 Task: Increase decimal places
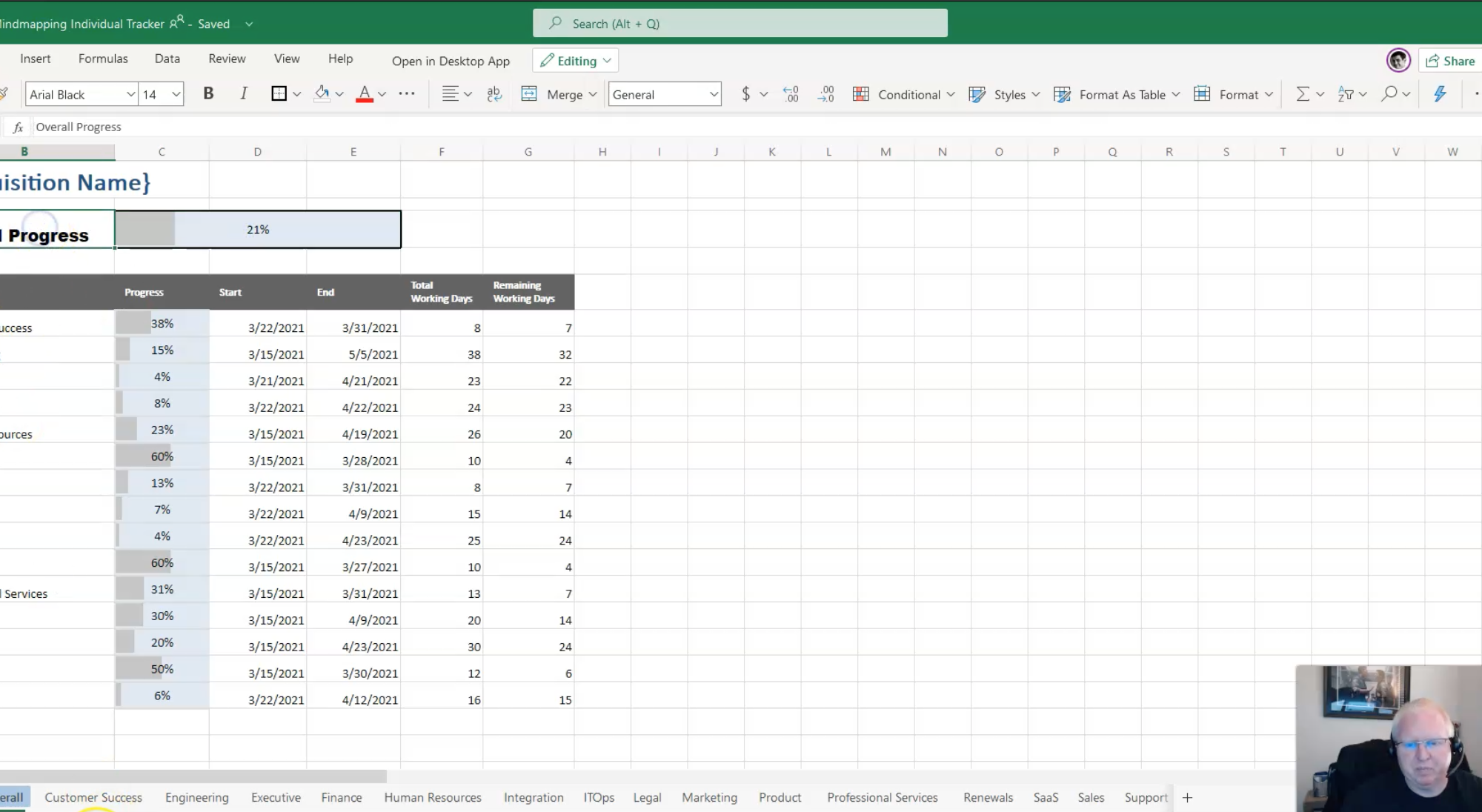coord(825,94)
